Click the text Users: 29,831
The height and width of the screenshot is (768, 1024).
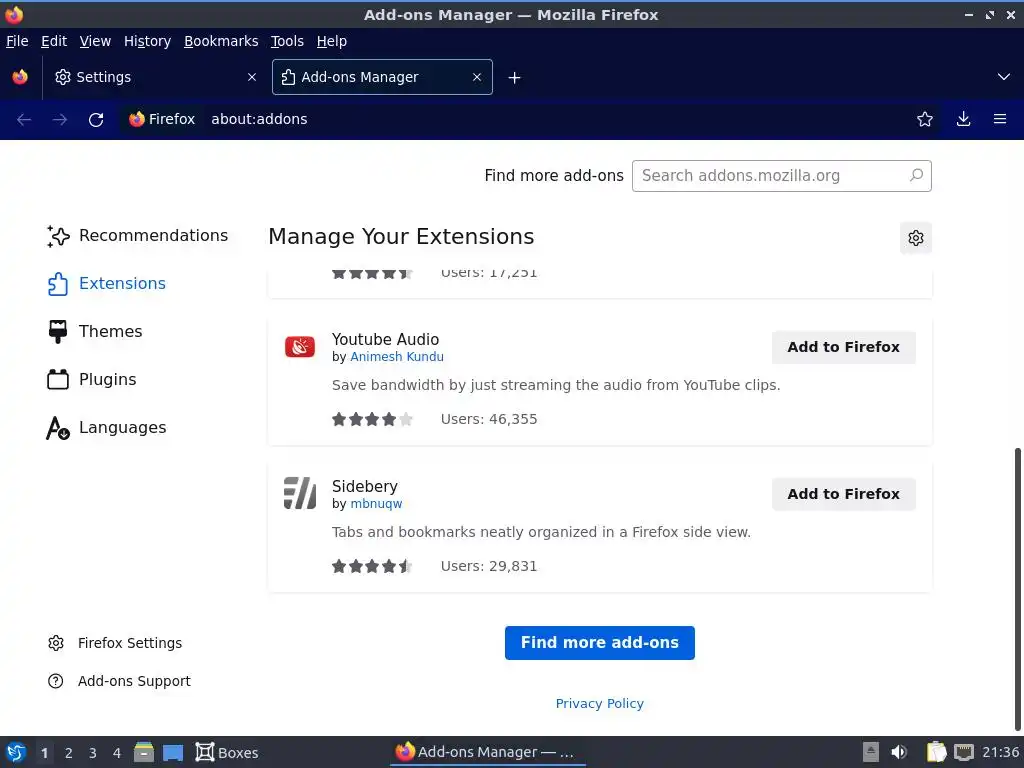coord(488,566)
